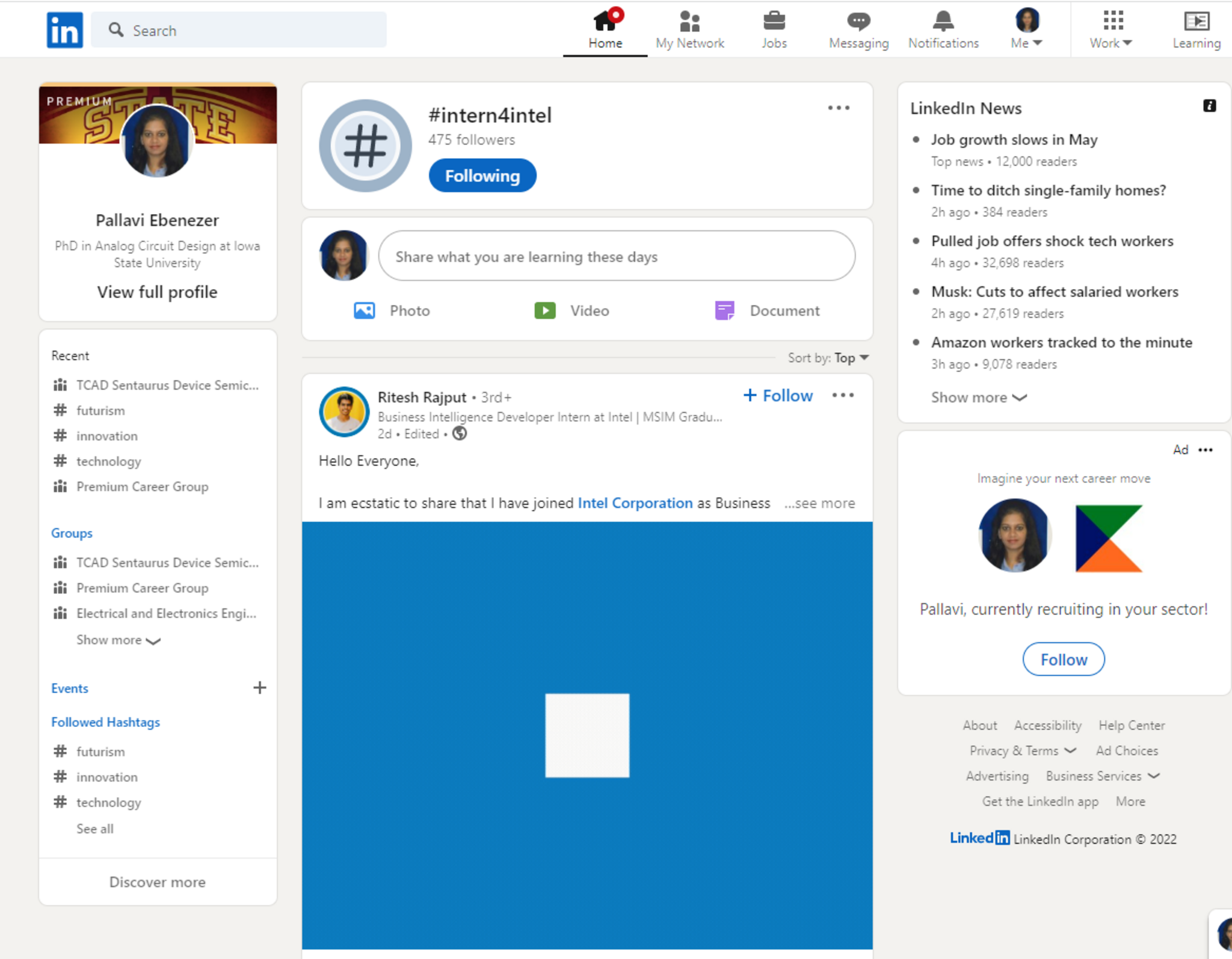Click the Share what you are learning field
The height and width of the screenshot is (959, 1232).
[616, 257]
